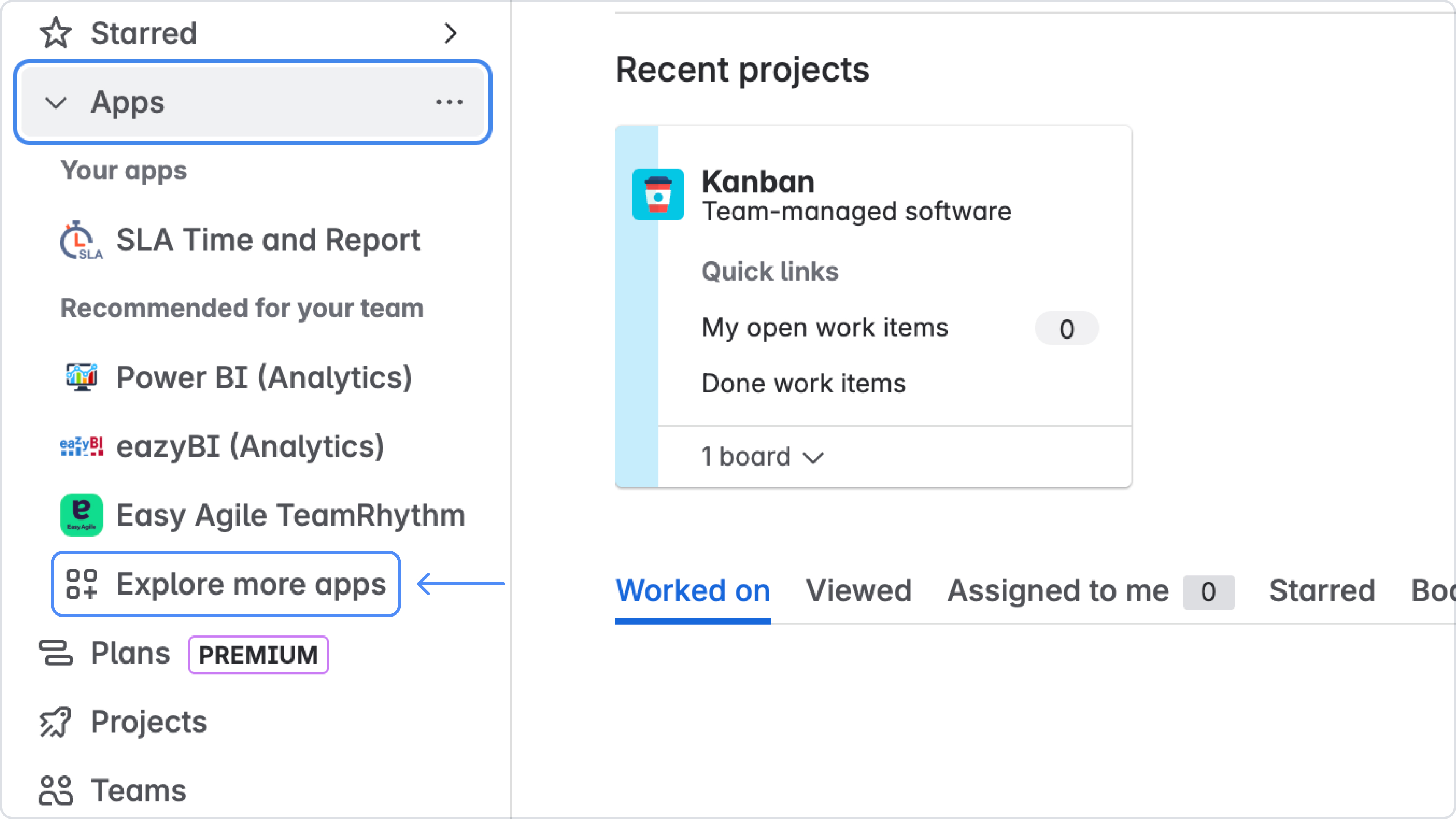The height and width of the screenshot is (819, 1456).
Task: Switch to the Assigned to me tab
Action: pos(1057,591)
